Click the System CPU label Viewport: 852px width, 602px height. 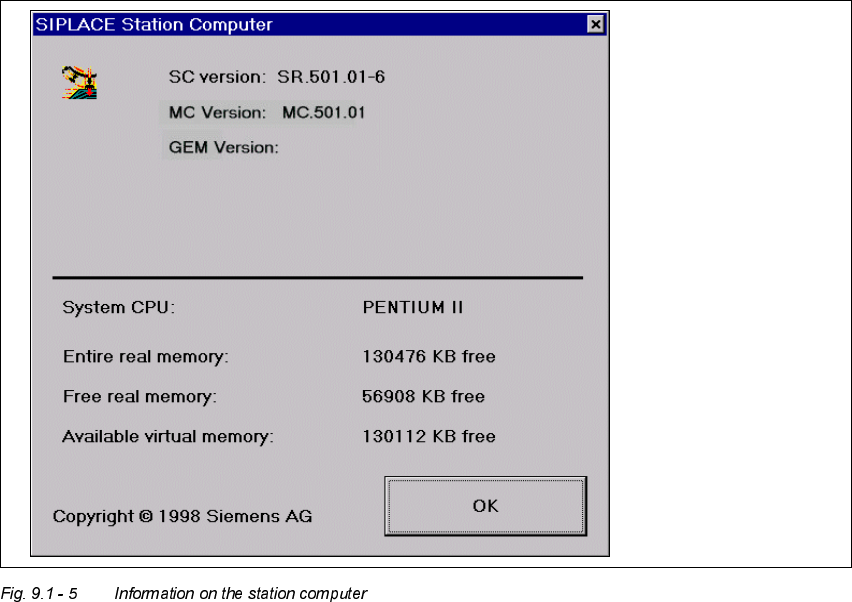click(x=118, y=308)
